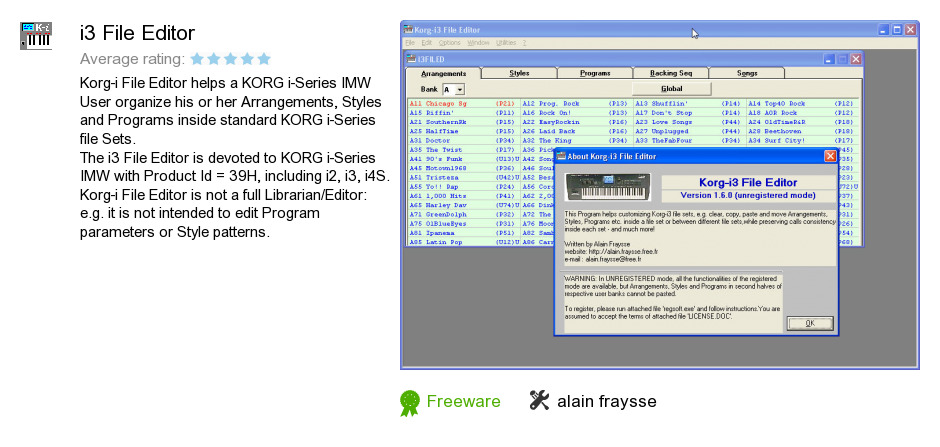Select arrangement A34 Surf City!
The height and width of the screenshot is (447, 940).
tap(803, 141)
